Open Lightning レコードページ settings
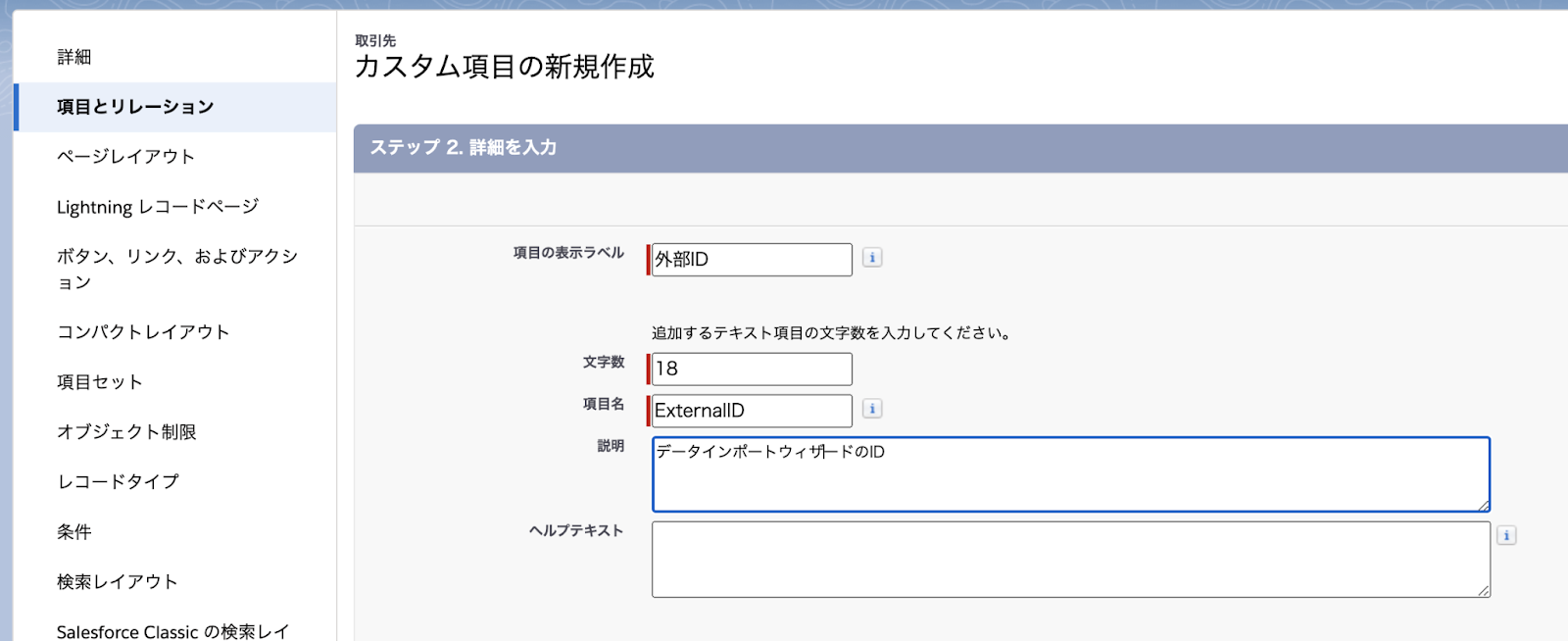The image size is (1568, 641). click(x=158, y=207)
